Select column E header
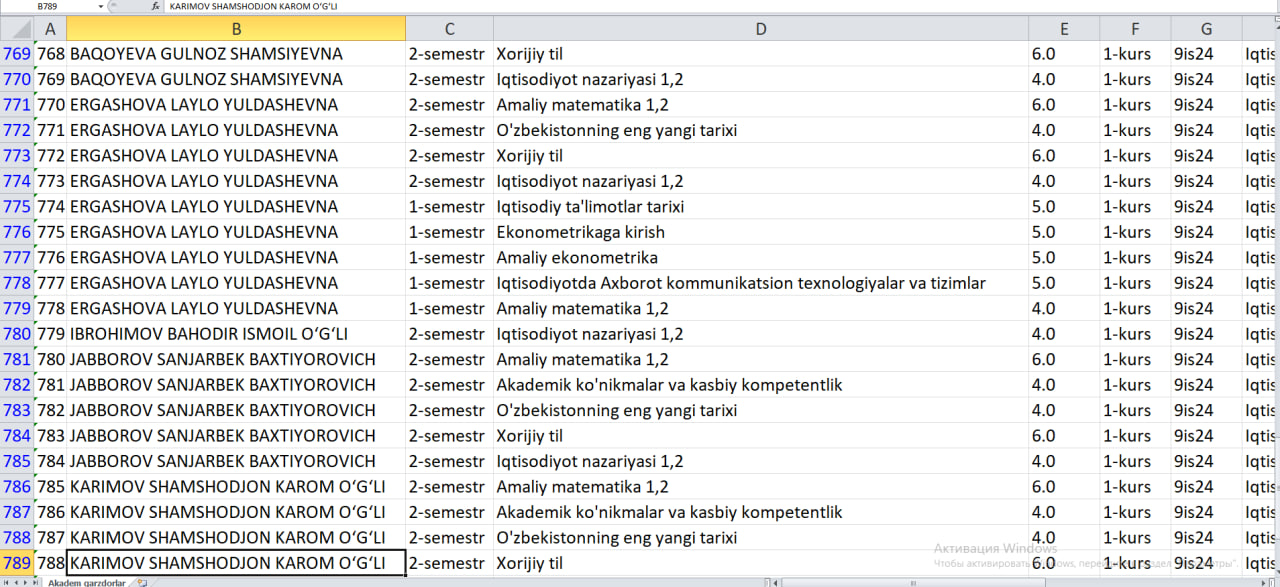 [1064, 29]
